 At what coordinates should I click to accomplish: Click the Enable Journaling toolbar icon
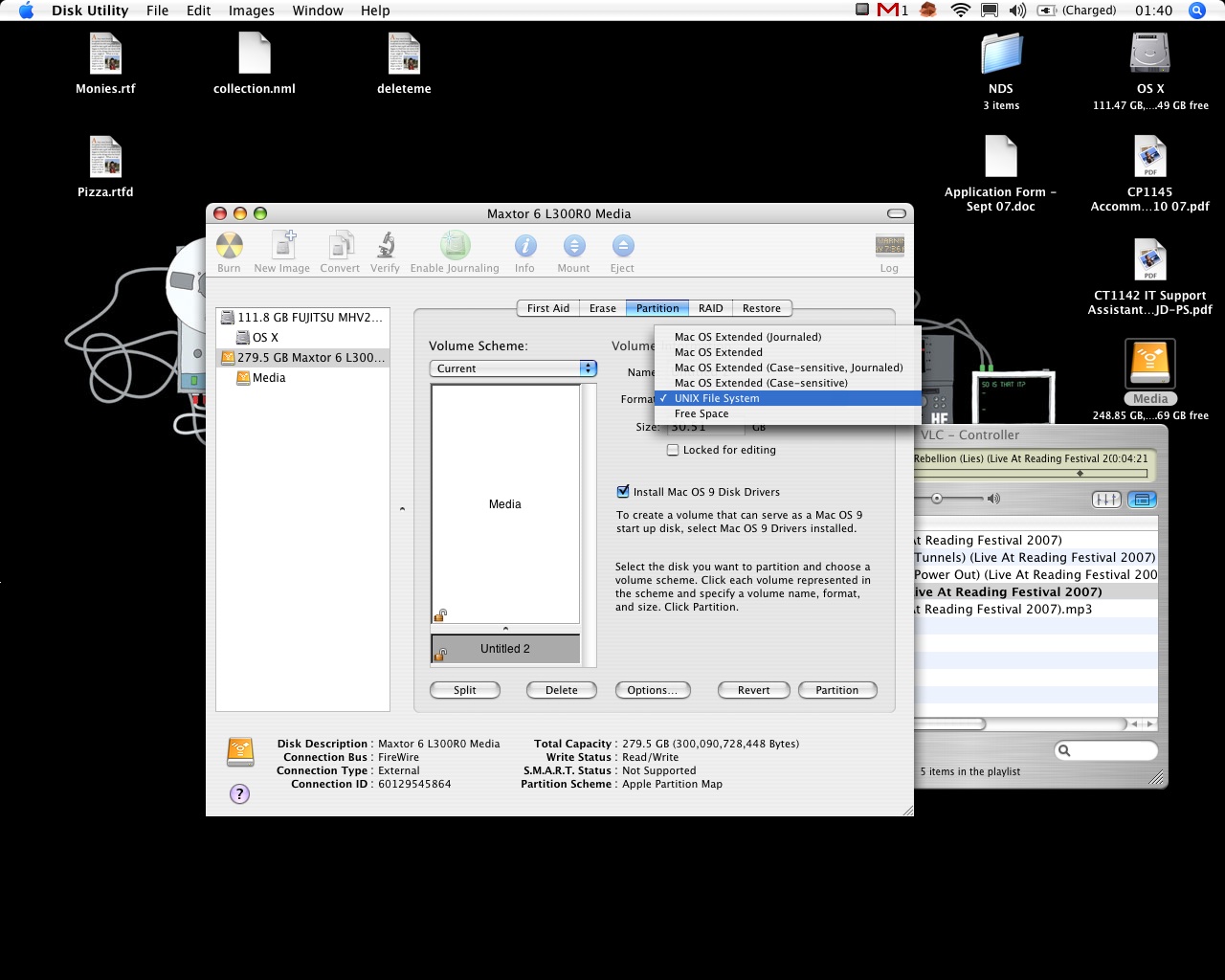455,246
